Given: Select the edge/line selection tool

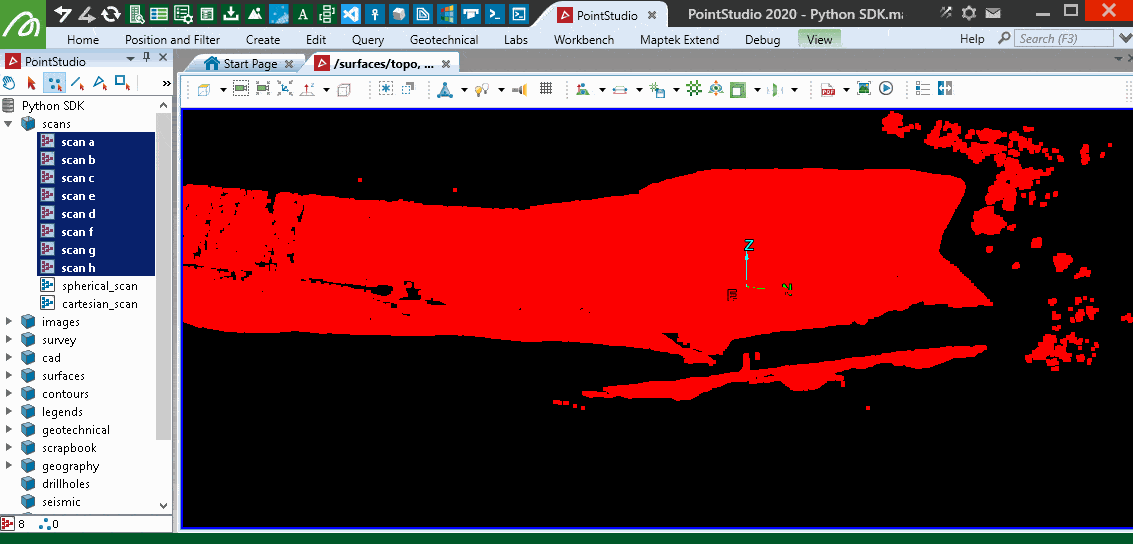Looking at the screenshot, I should [77, 82].
